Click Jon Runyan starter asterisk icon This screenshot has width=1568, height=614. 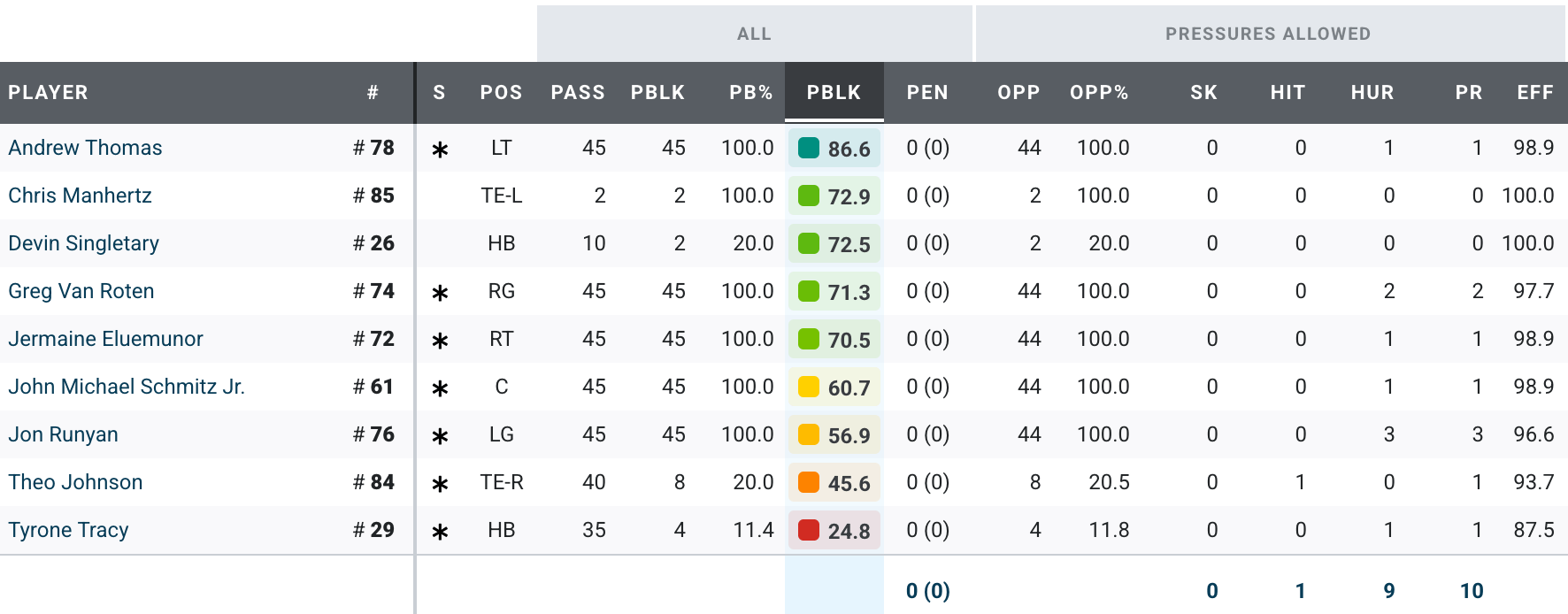[x=440, y=436]
